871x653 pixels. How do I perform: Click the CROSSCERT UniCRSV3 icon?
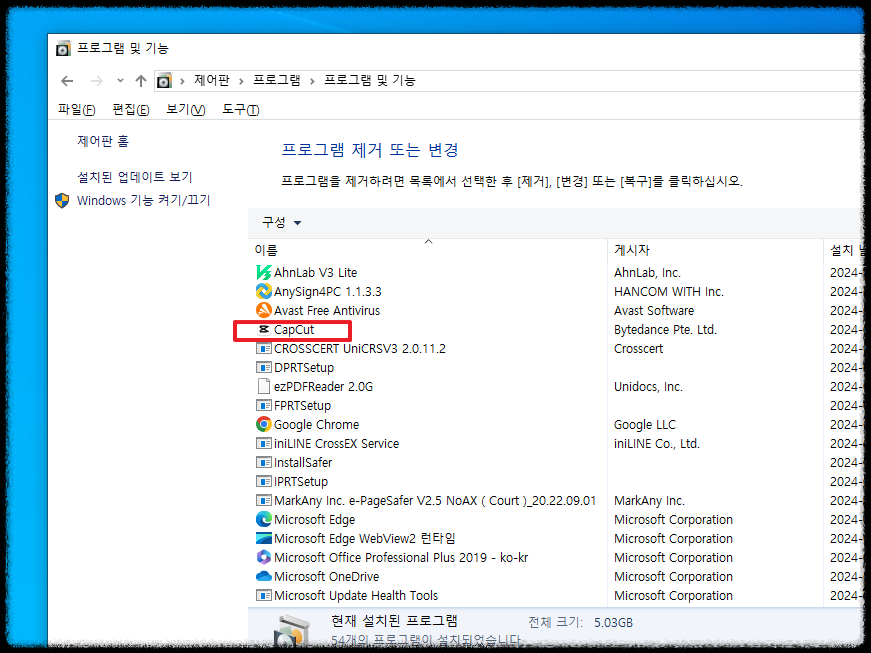point(263,349)
